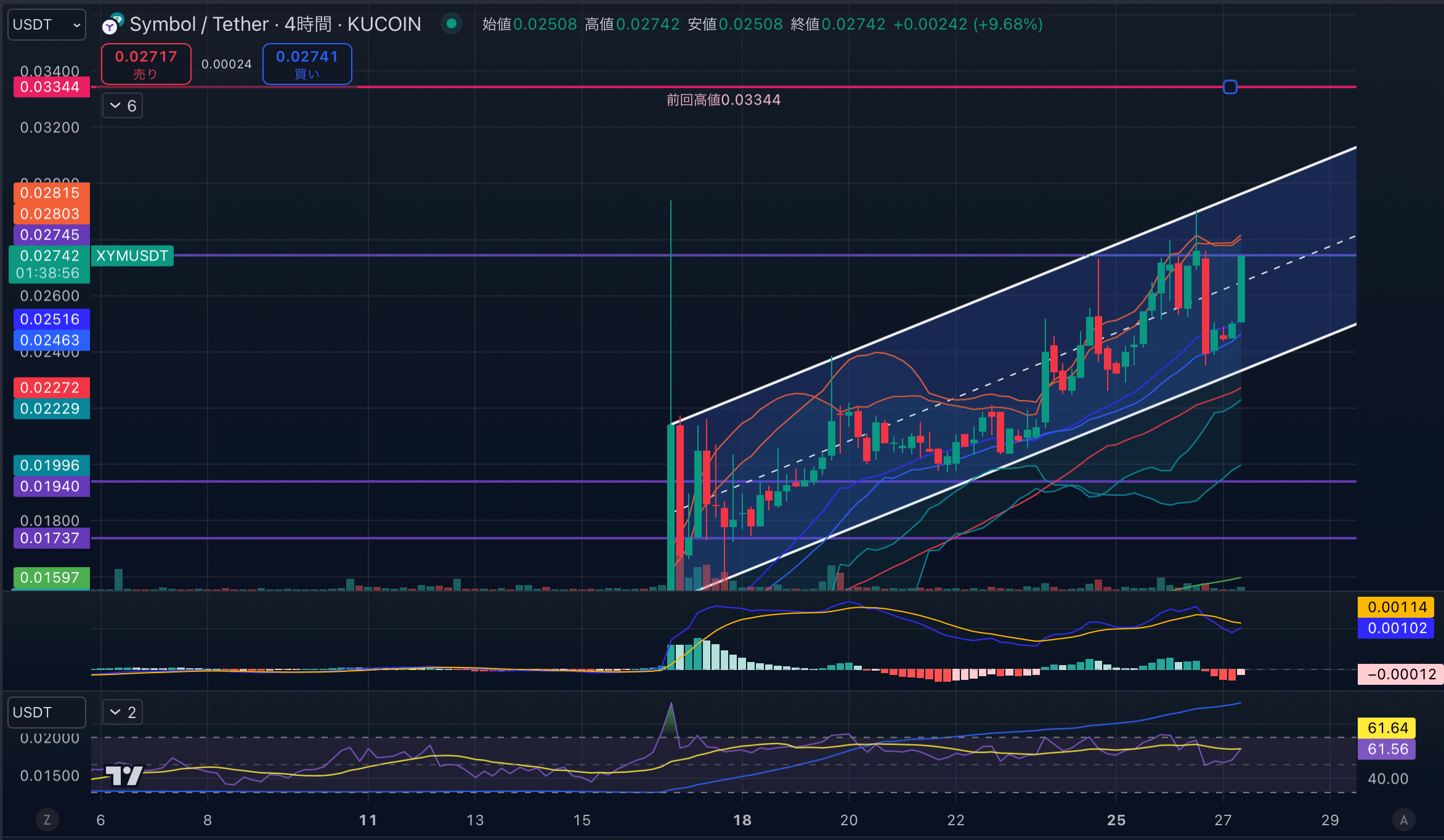
Task: Click the 0.03344 red price label
Action: tap(51, 87)
